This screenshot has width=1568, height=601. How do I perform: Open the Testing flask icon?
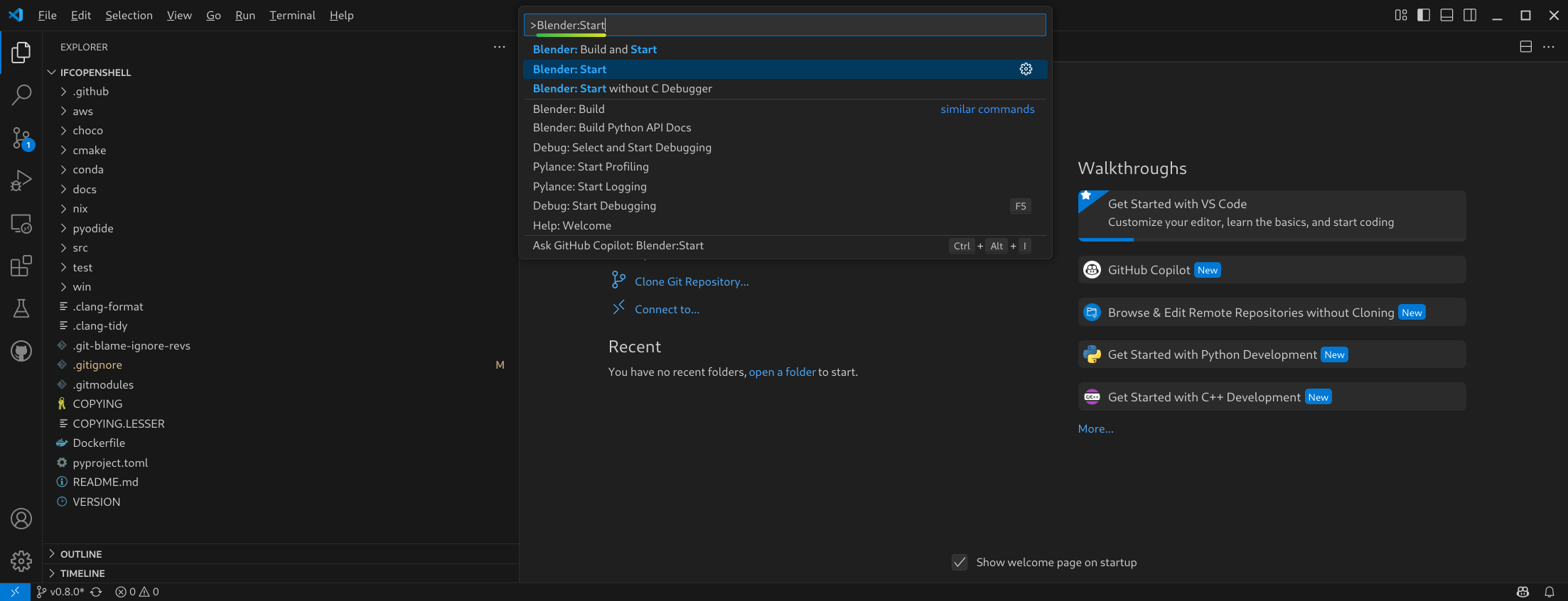[21, 308]
